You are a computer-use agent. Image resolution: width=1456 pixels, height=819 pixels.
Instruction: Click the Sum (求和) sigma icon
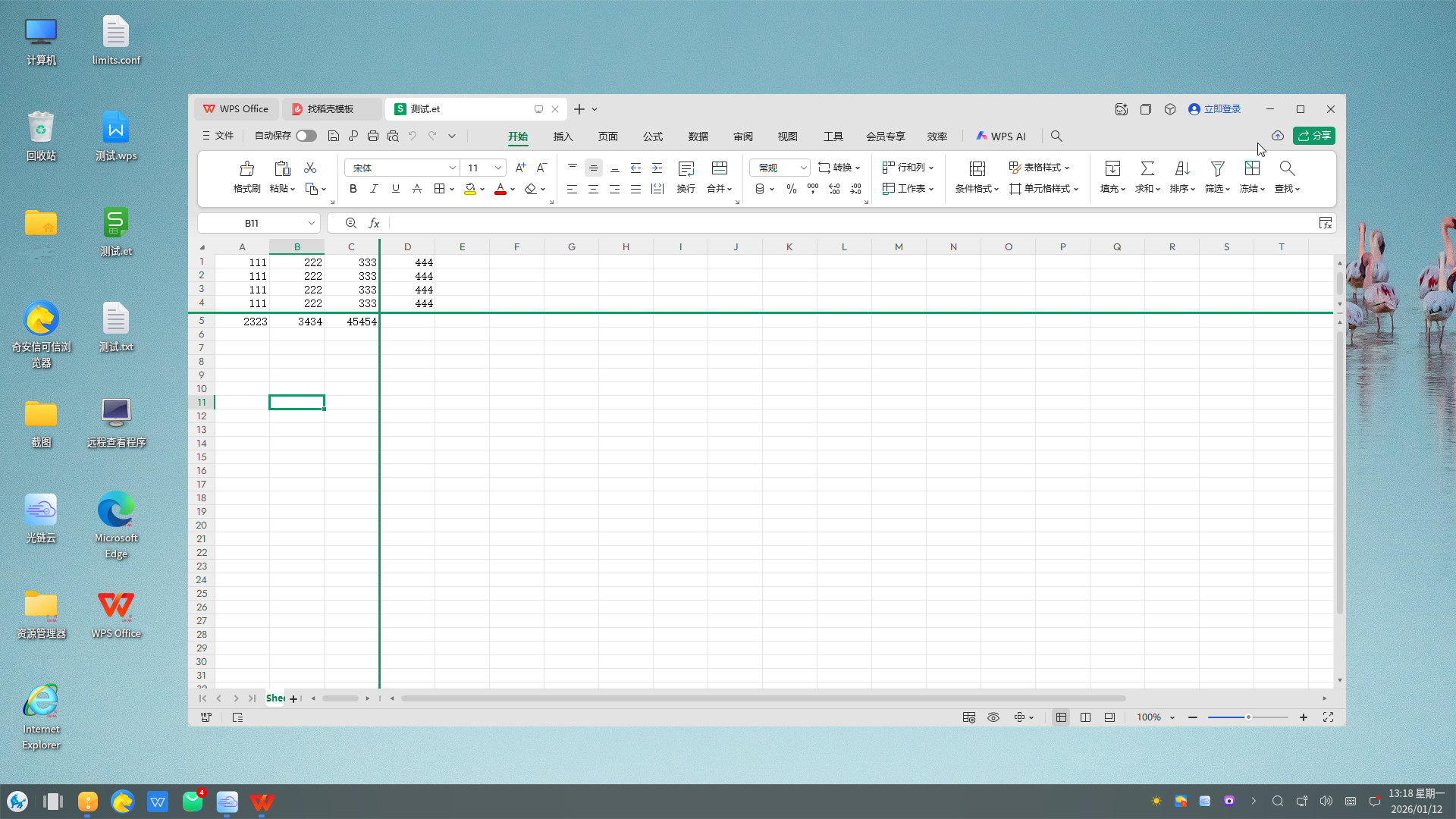1147,168
